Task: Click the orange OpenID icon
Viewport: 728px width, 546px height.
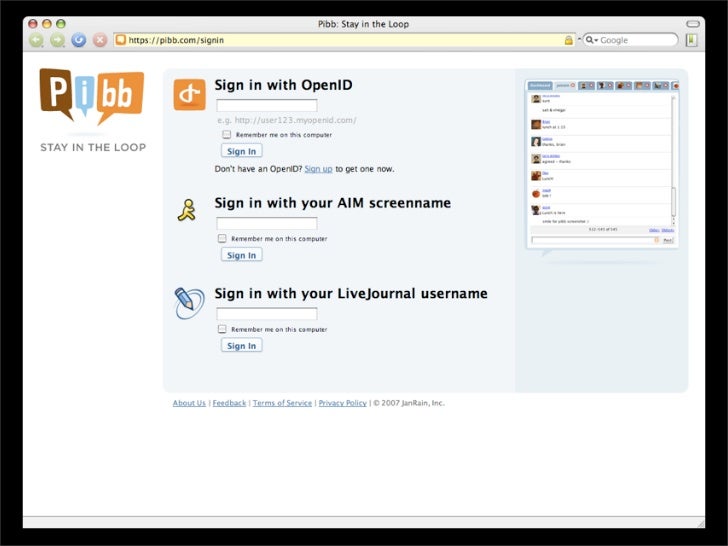Action: coord(189,95)
